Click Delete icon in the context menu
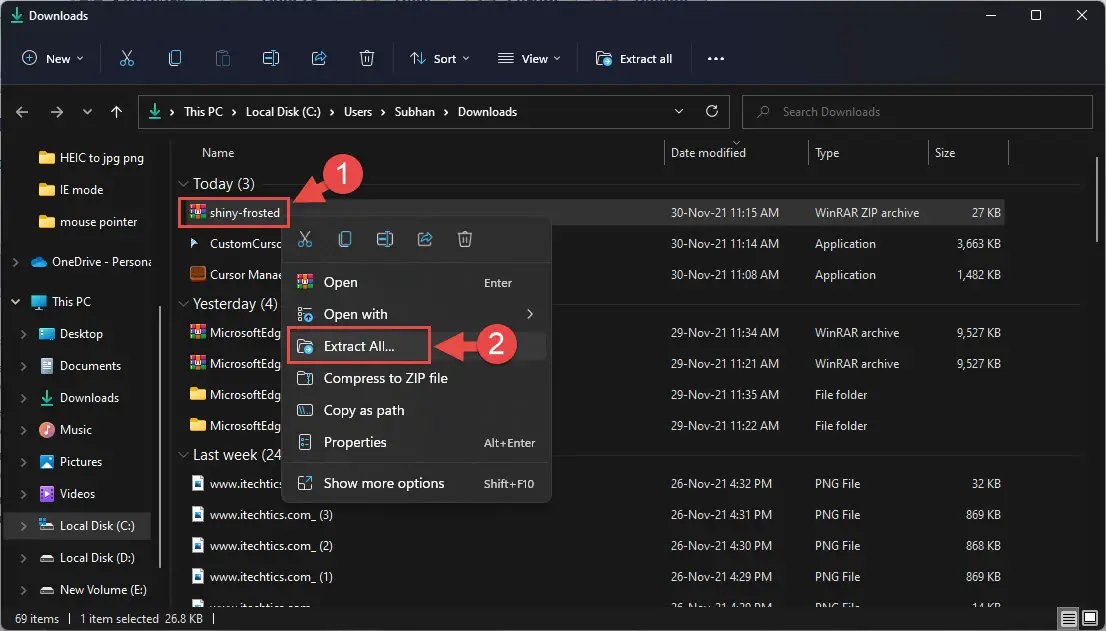 [x=465, y=240]
